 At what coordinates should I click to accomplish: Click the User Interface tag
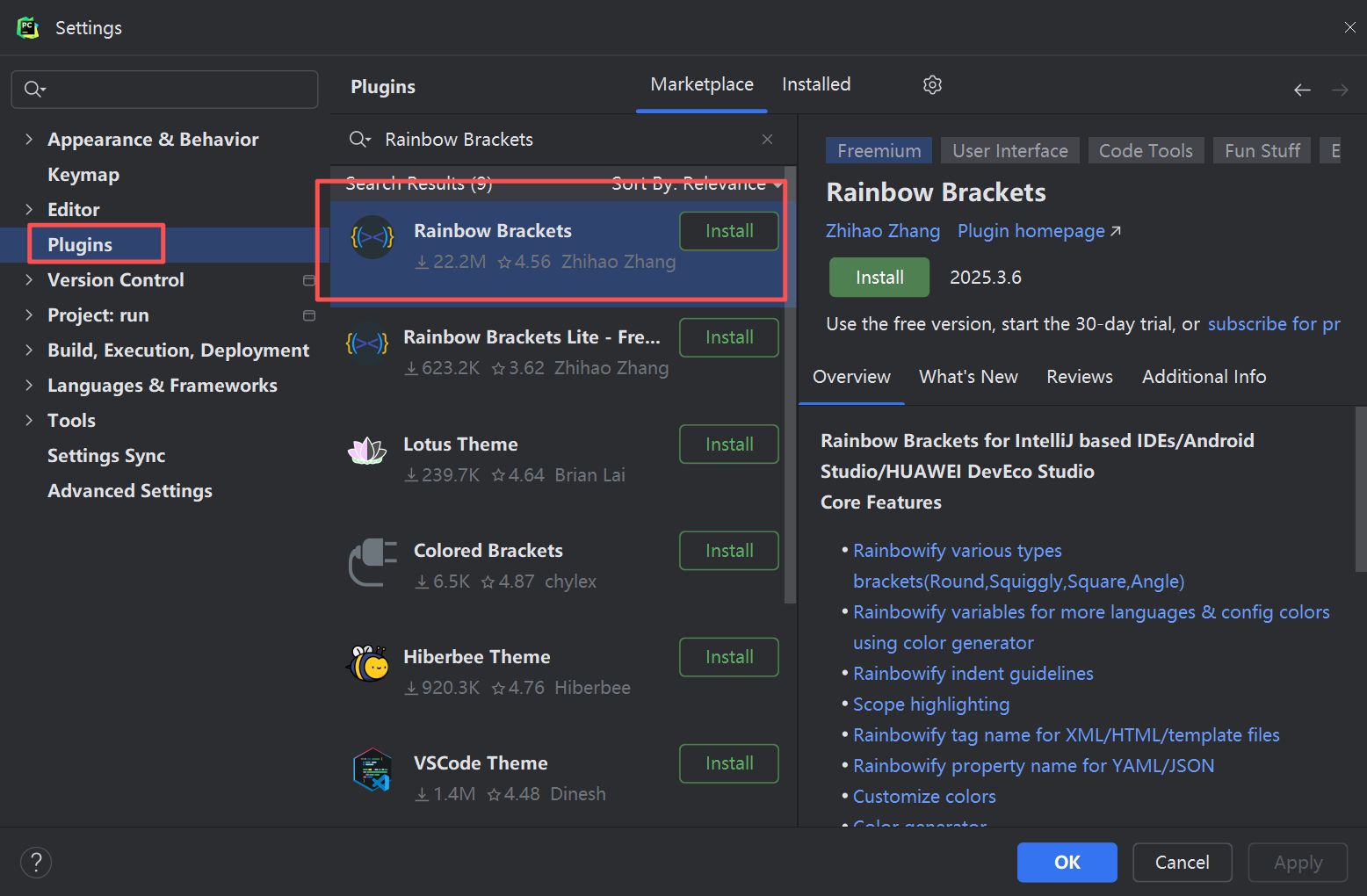(x=1010, y=150)
